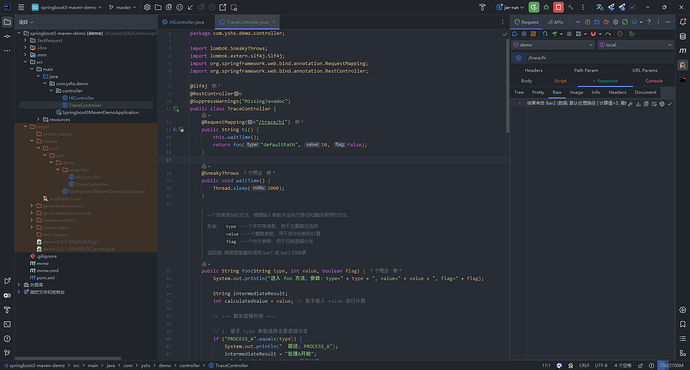690x370 pixels.
Task: Open the Commit tool window icon
Action: coord(7,36)
